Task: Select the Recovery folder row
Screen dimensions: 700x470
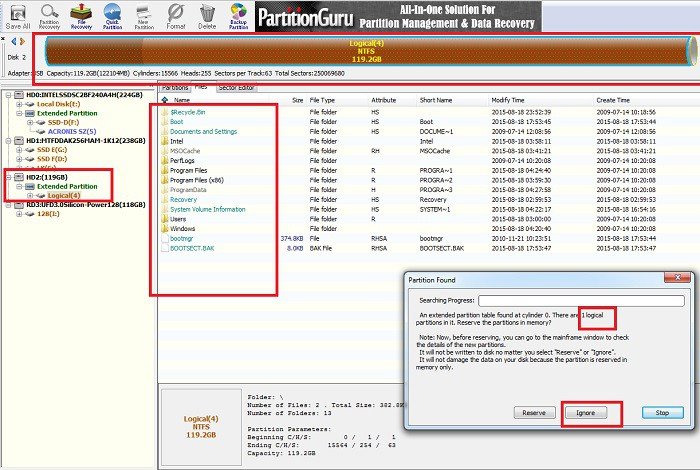Action: click(183, 200)
